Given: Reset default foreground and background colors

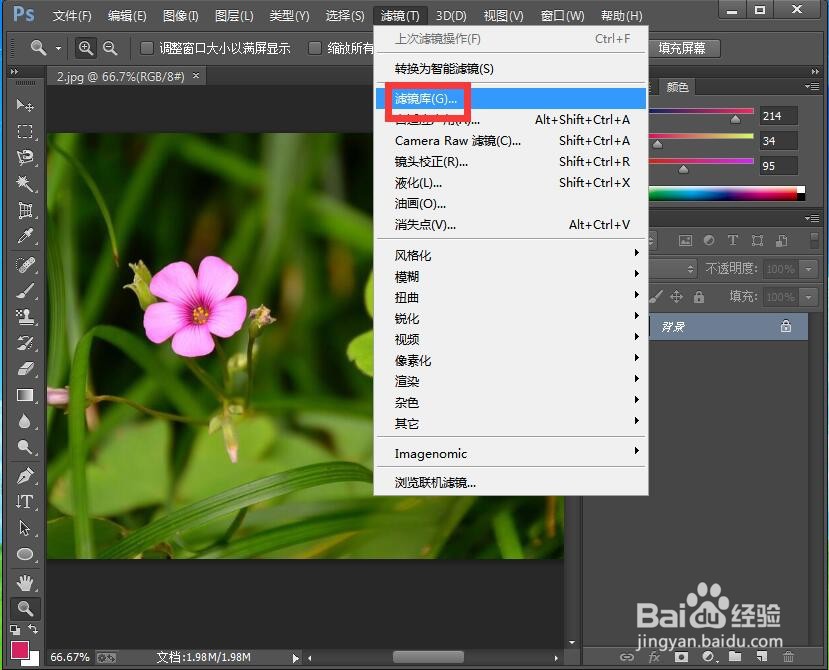Looking at the screenshot, I should coord(15,629).
